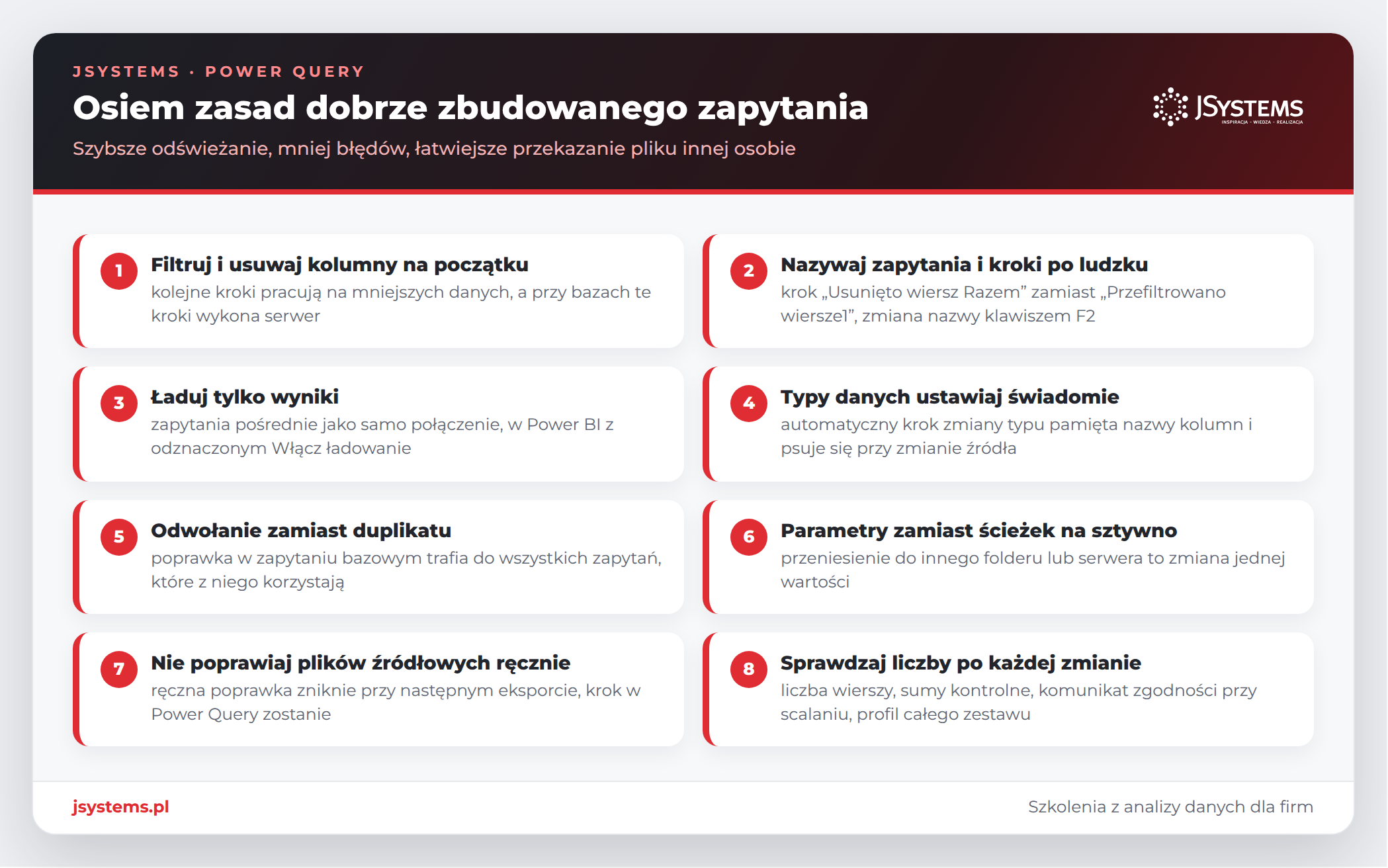This screenshot has width=1388, height=868.
Task: Click description starting "poprawka w zapytaniu bazowym"
Action: 406,570
